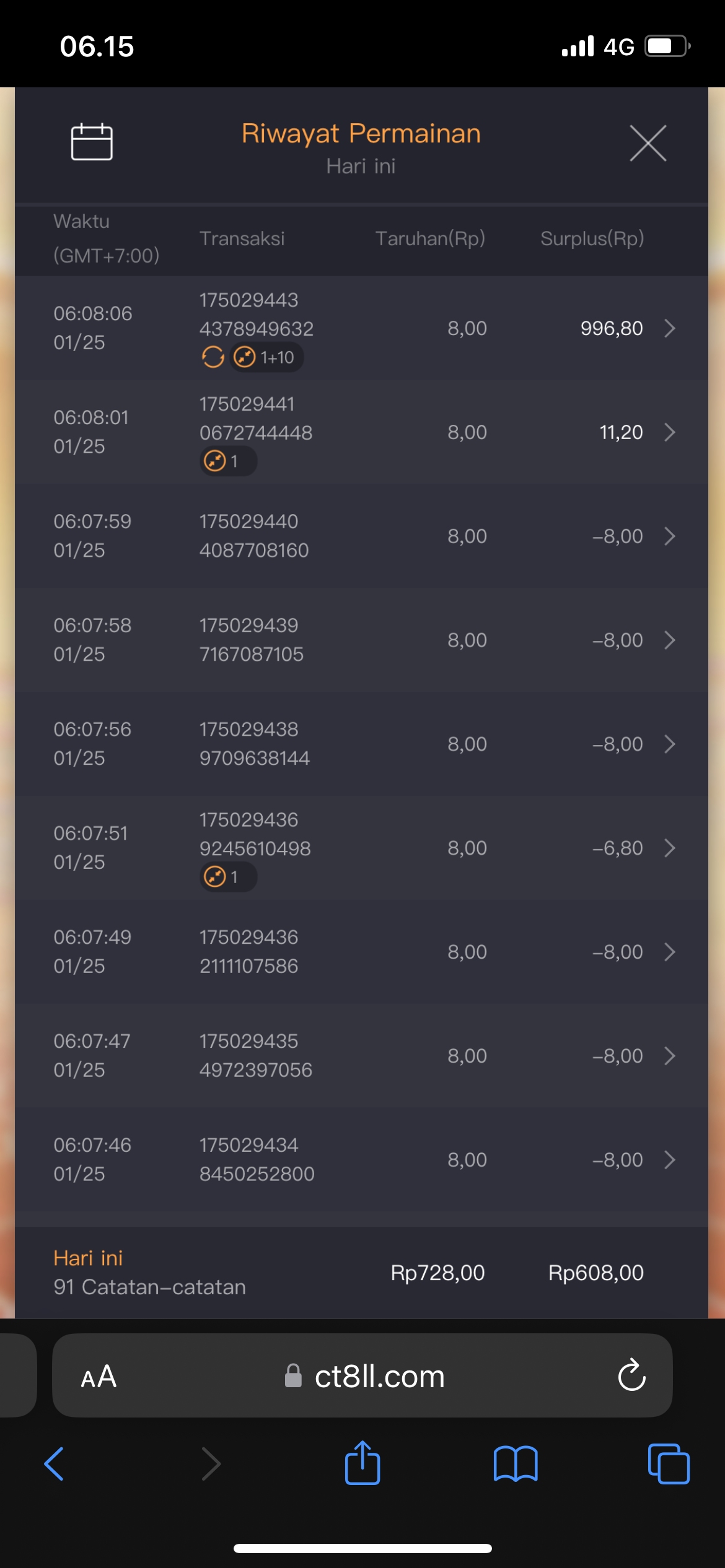Open Safari bookmarks book icon
Image resolution: width=725 pixels, height=1568 pixels.
click(x=516, y=1464)
